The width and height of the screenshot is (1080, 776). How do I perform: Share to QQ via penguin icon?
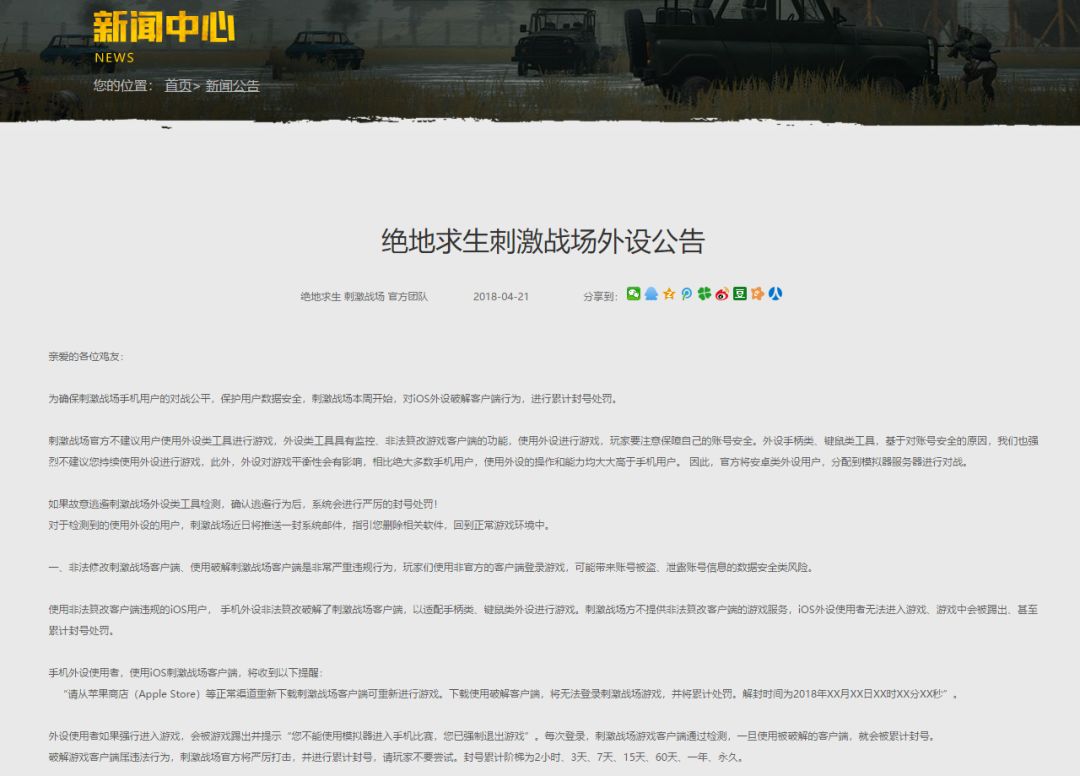(651, 294)
